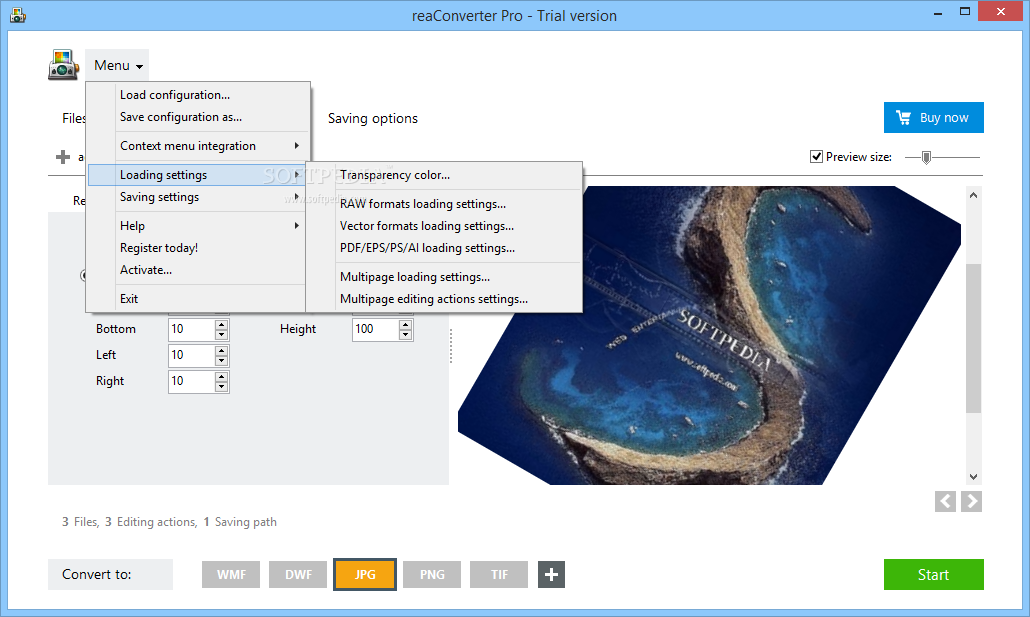Click the "3 Files" status text
The height and width of the screenshot is (617, 1030).
[x=80, y=522]
